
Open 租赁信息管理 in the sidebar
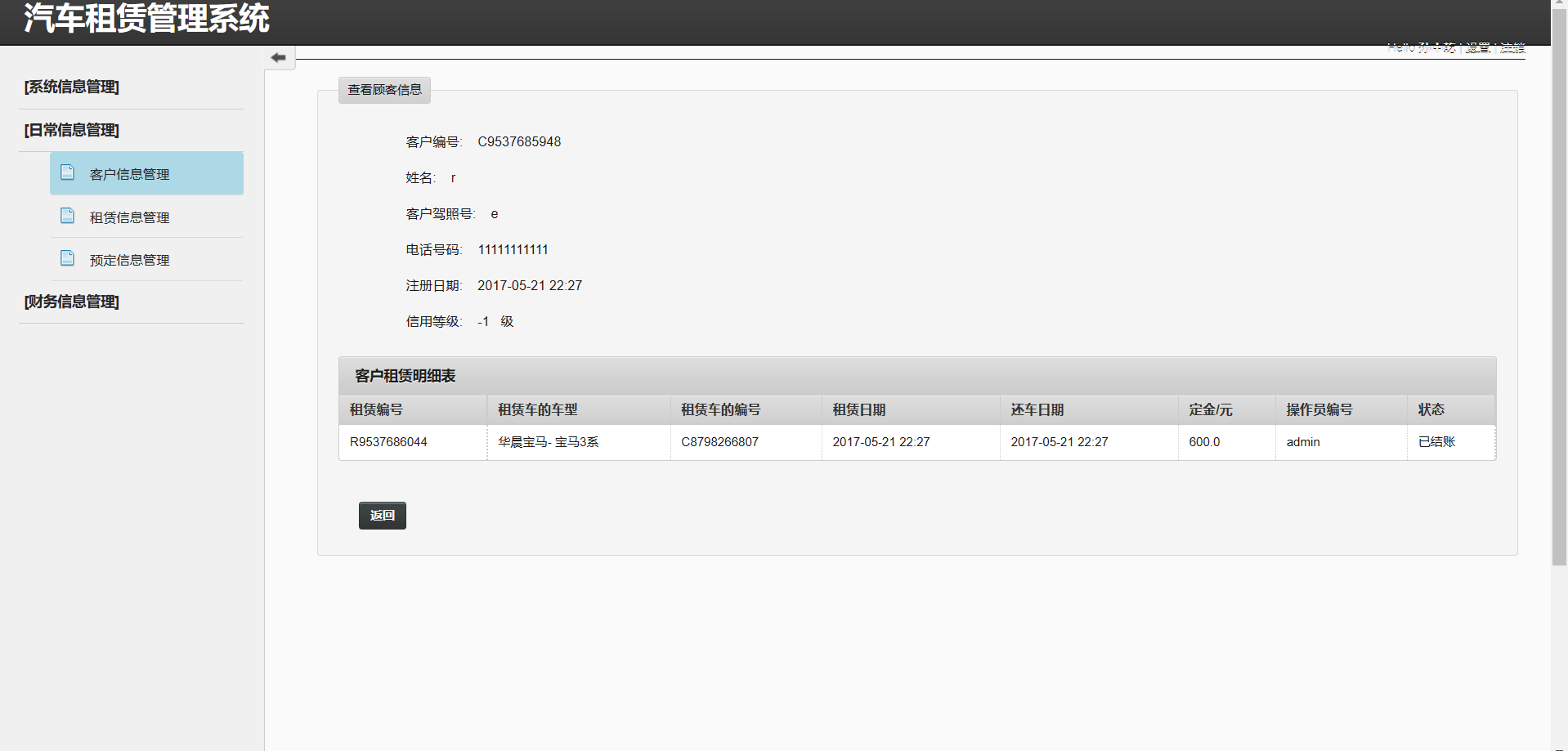click(146, 217)
